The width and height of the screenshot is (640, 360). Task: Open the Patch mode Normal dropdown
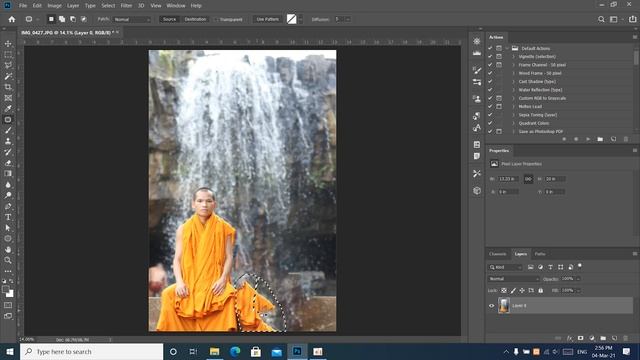point(132,19)
